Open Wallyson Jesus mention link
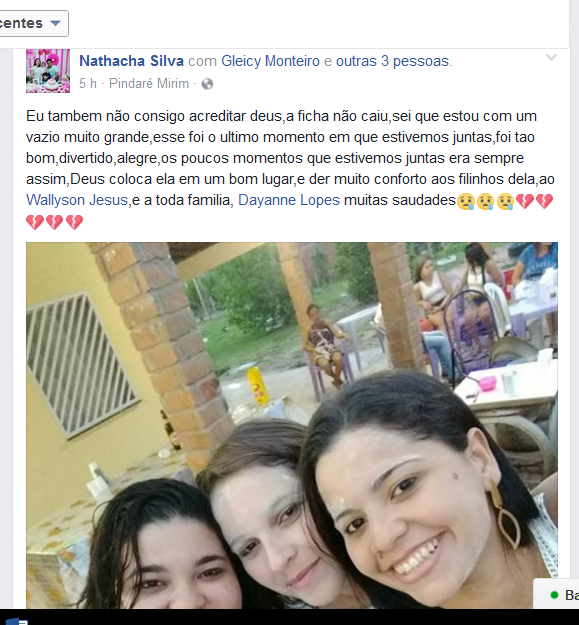This screenshot has width=579, height=625. click(x=77, y=200)
